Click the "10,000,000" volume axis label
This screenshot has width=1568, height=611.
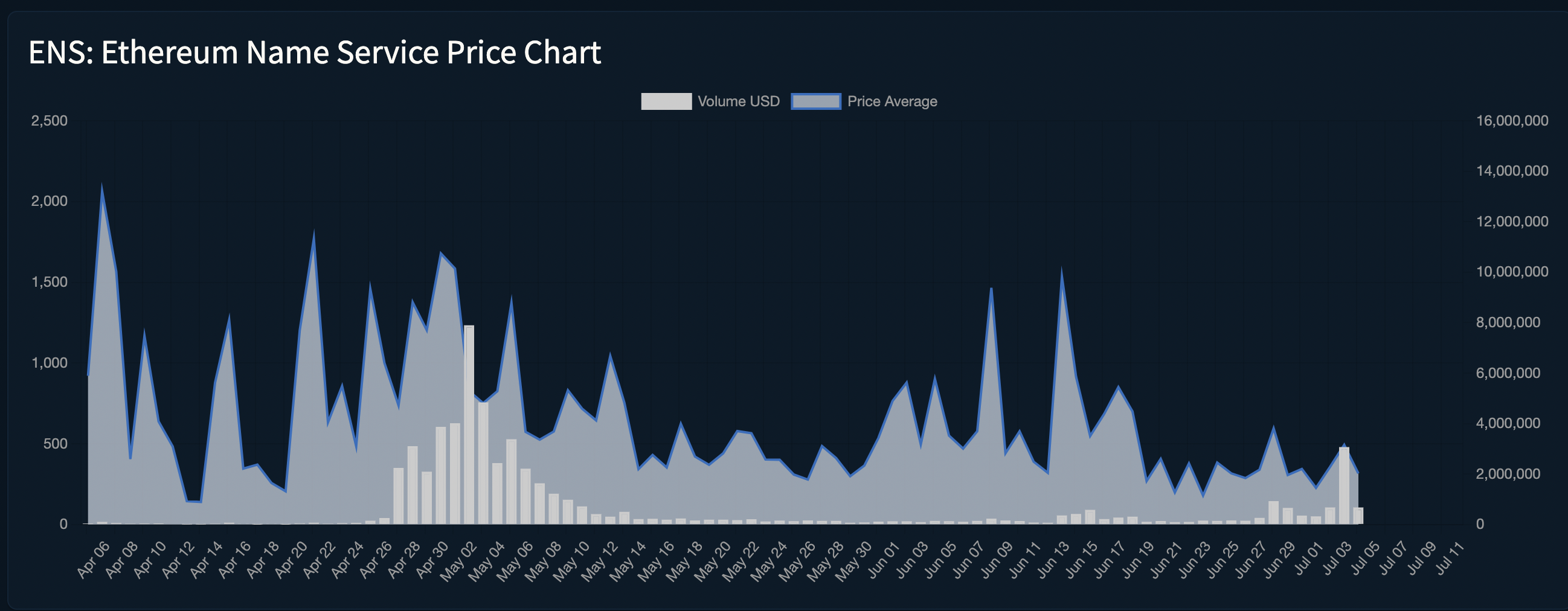1512,272
